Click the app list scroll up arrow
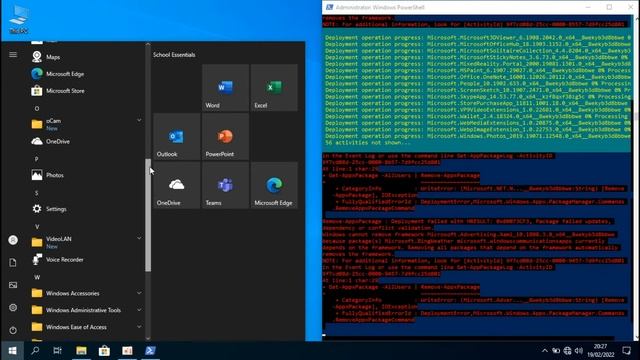Screen dimensions: 640x360 [148, 44]
